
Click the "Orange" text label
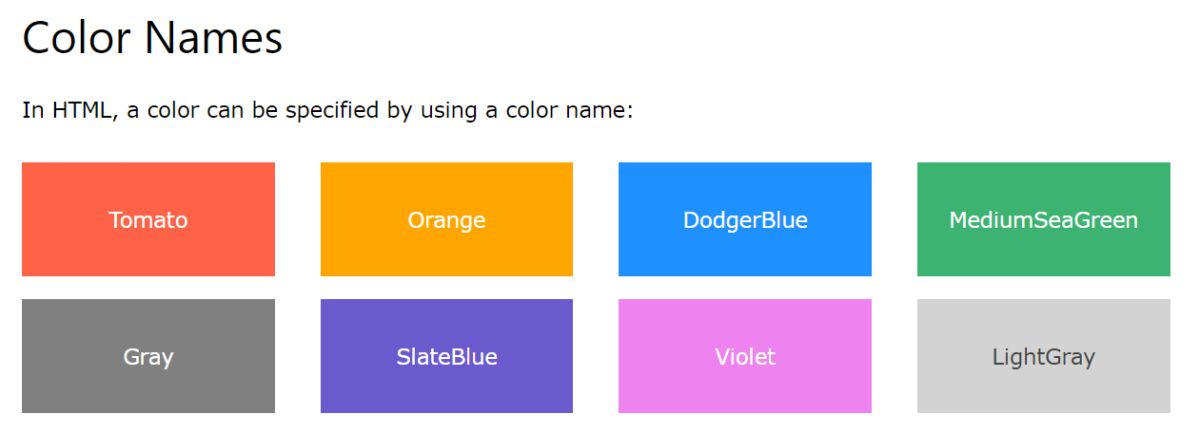pos(446,221)
